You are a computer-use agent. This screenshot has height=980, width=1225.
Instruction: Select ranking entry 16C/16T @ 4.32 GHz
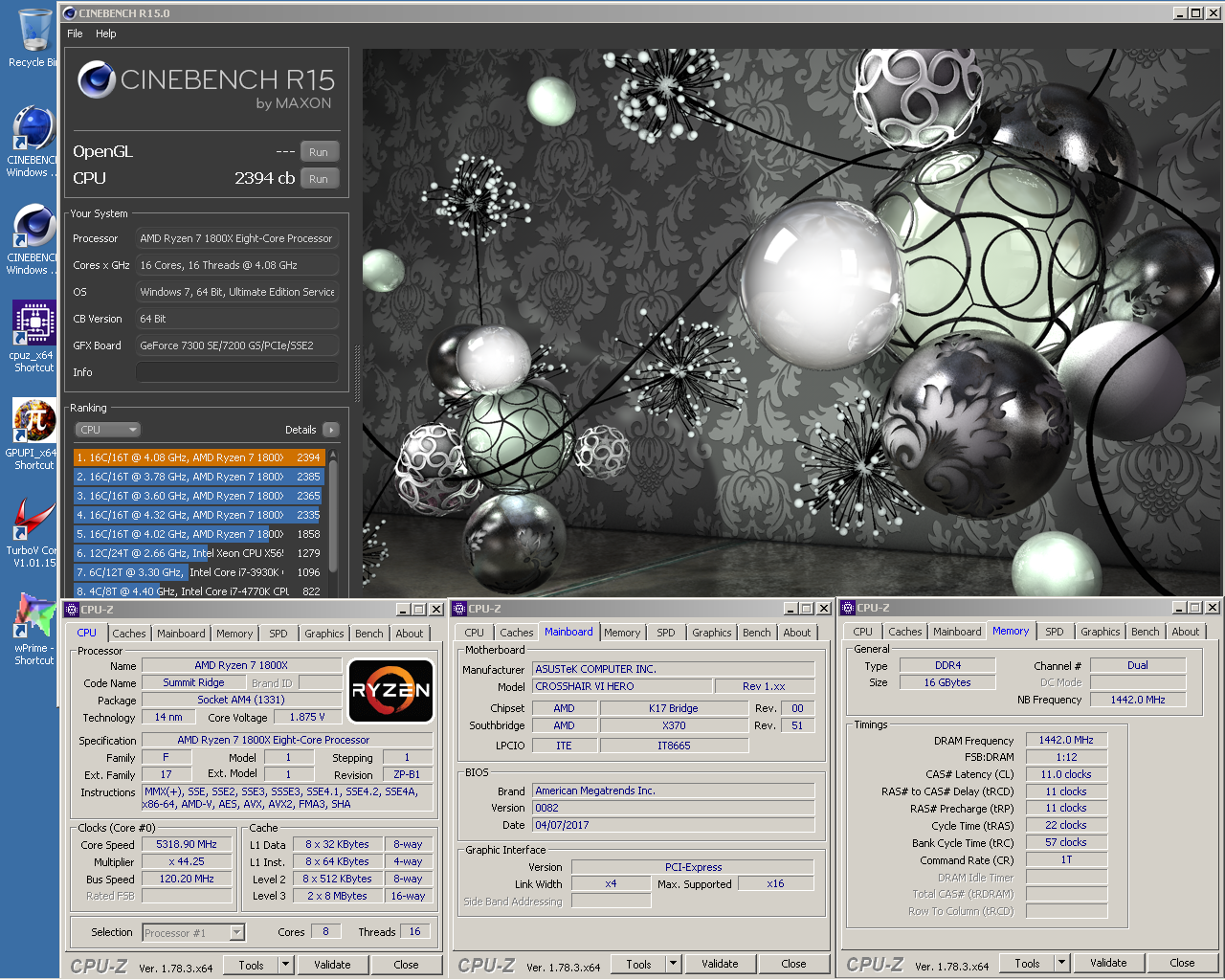199,515
